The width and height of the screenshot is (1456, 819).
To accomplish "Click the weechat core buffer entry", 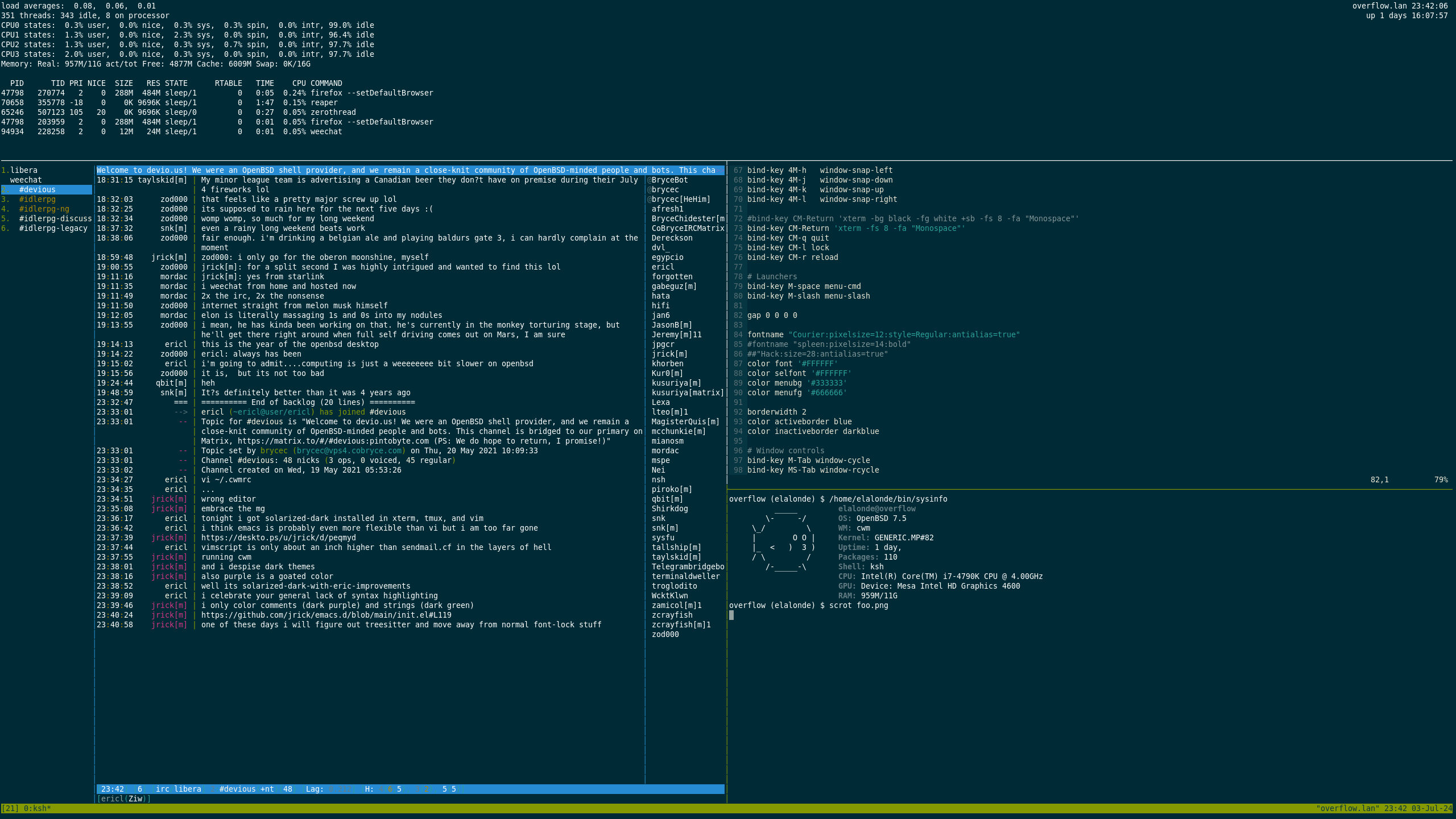I will pos(26,180).
